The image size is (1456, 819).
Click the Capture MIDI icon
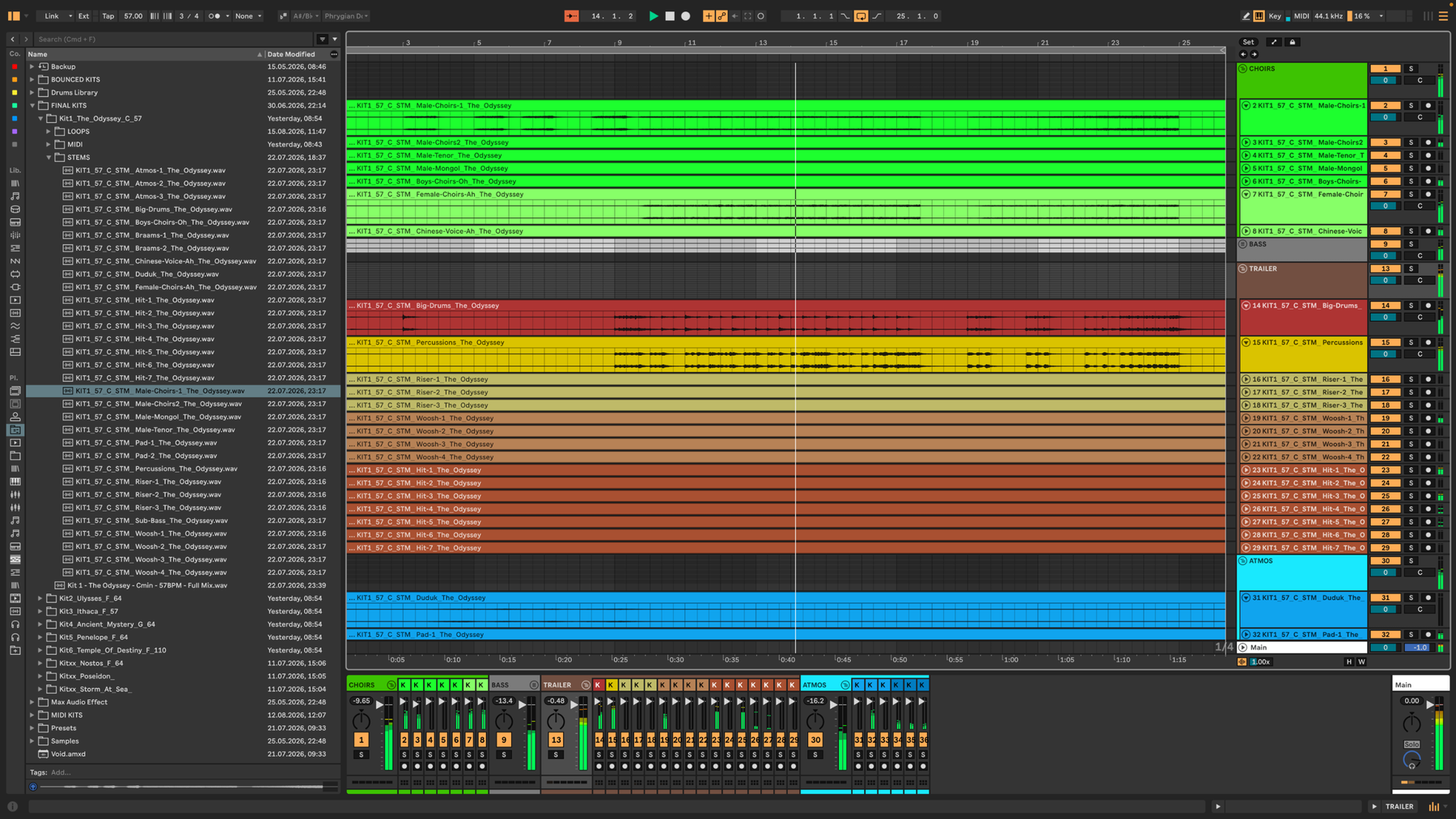[747, 16]
